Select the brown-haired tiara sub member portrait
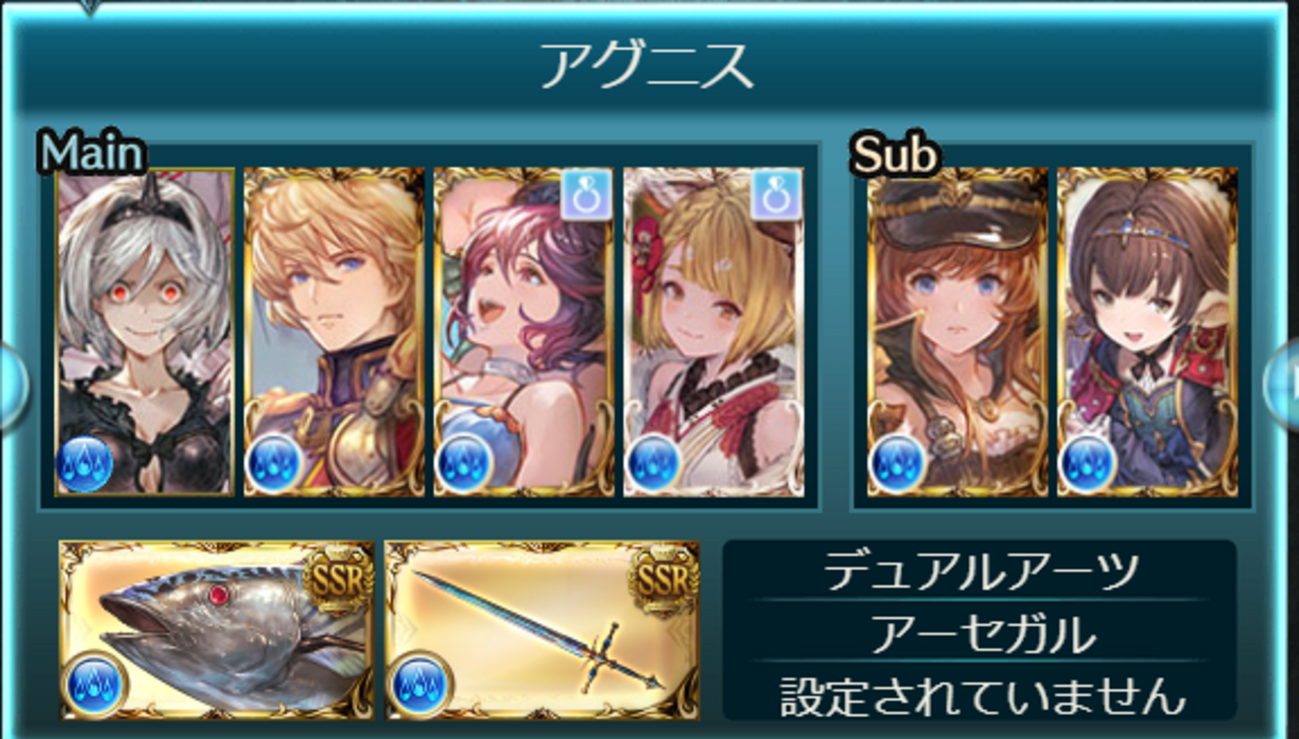Viewport: 1299px width, 739px height. 1148,332
